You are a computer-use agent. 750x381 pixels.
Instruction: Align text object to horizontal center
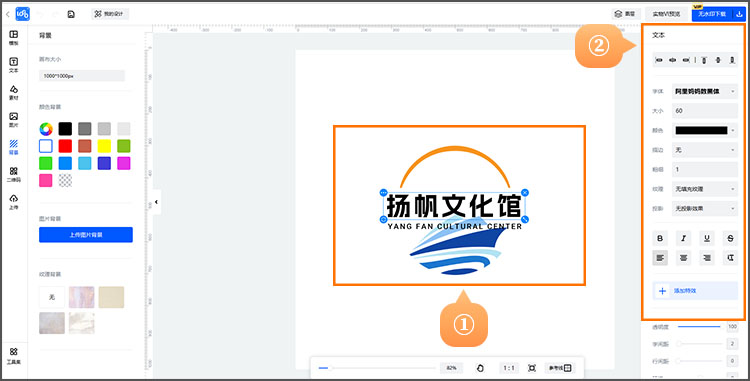(x=673, y=60)
